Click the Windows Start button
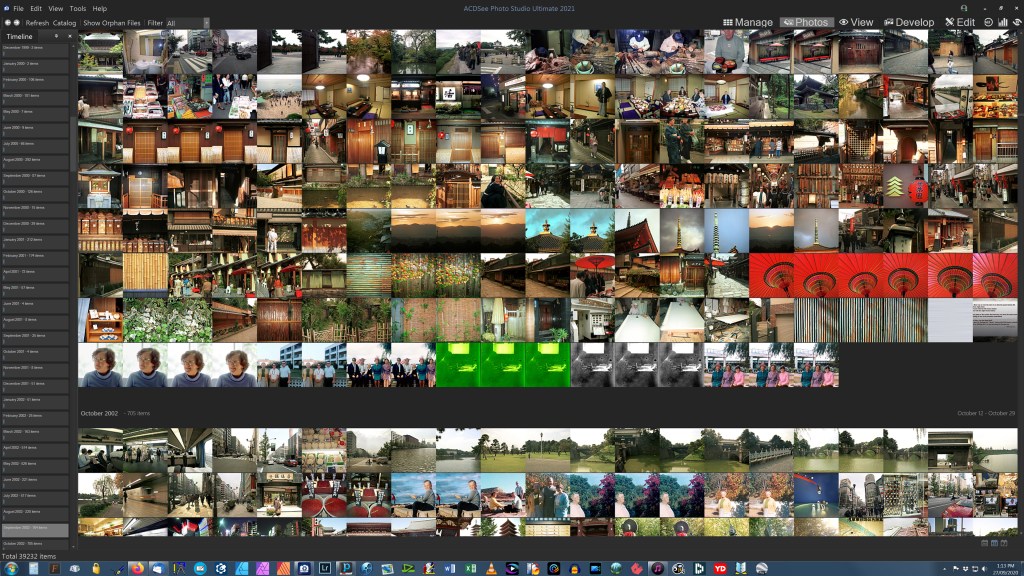The image size is (1024, 576). pos(10,568)
